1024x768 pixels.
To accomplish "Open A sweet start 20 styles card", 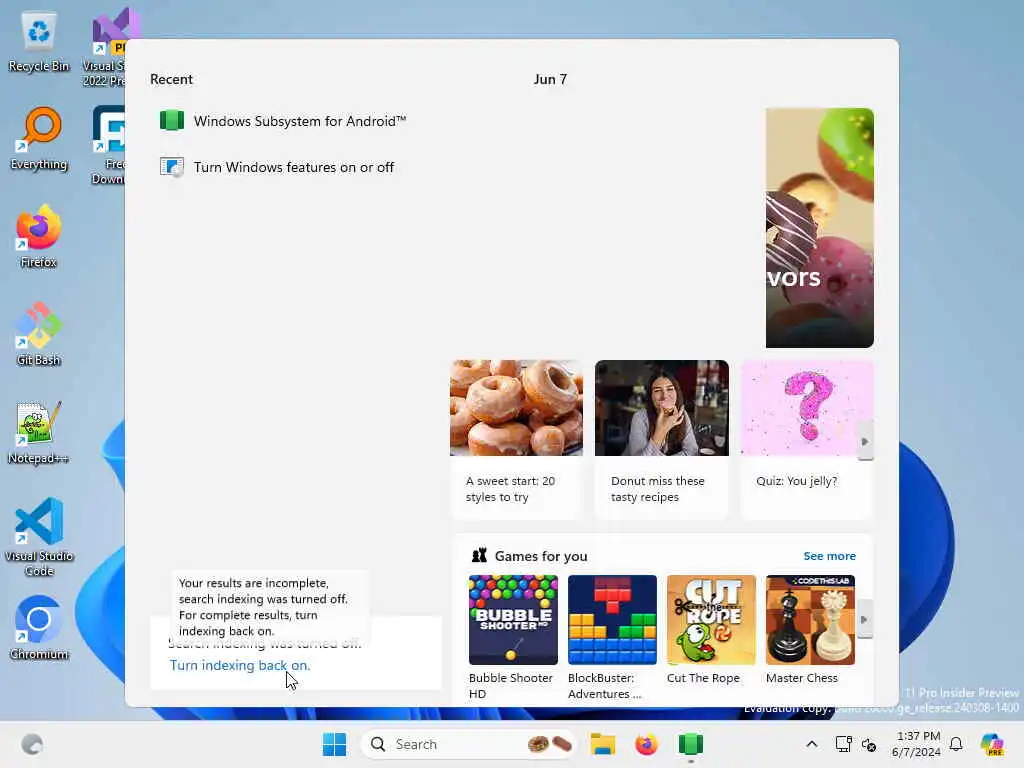I will coord(517,439).
